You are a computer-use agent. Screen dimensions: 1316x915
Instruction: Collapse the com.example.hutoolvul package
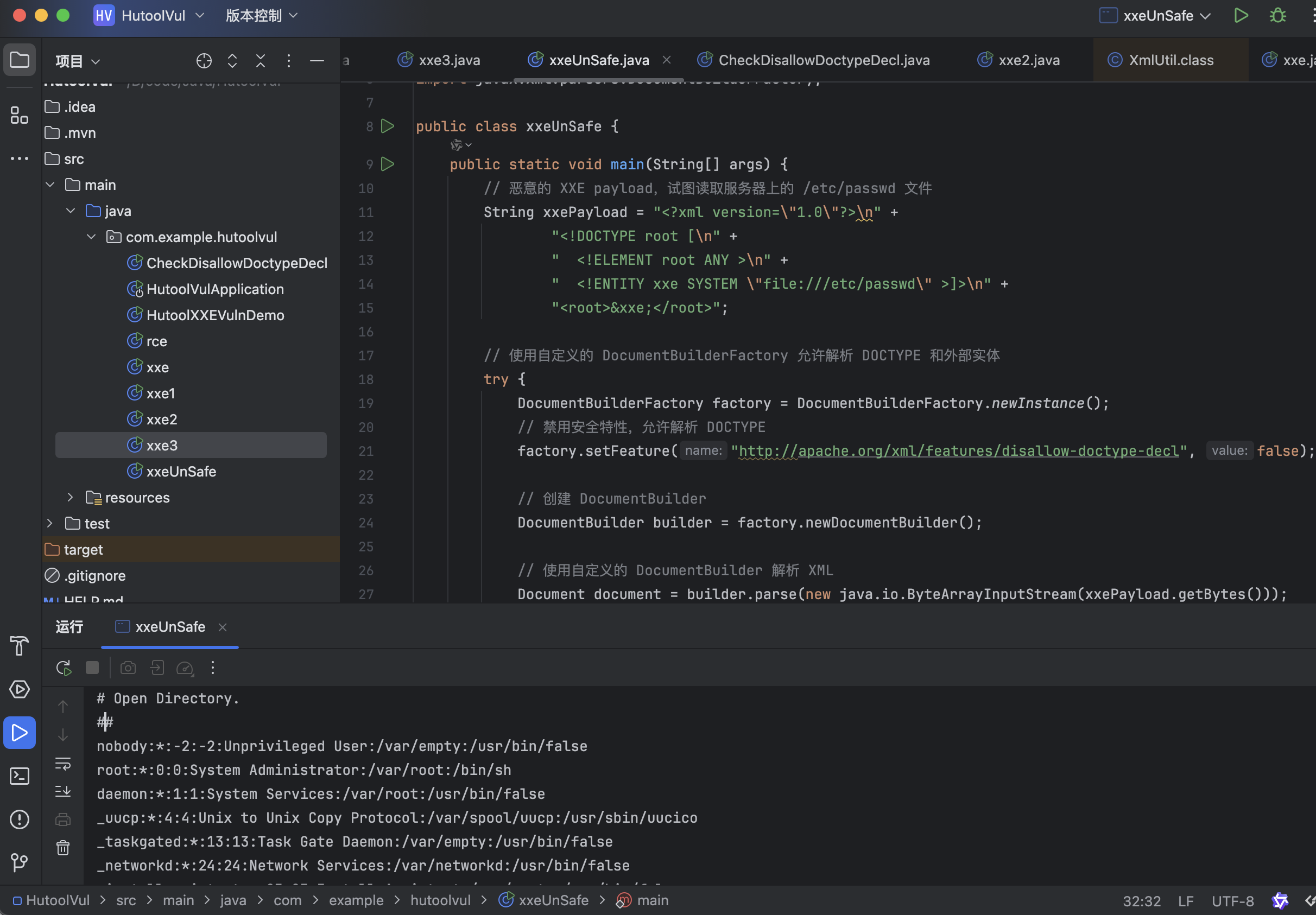(91, 237)
